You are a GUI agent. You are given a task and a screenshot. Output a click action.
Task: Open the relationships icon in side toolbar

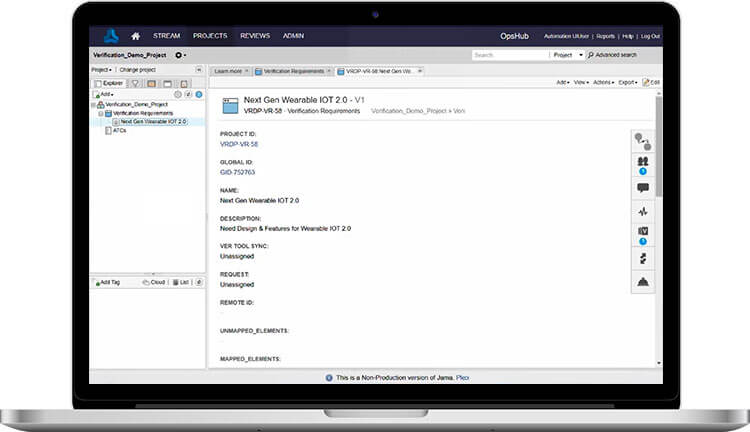[x=643, y=141]
